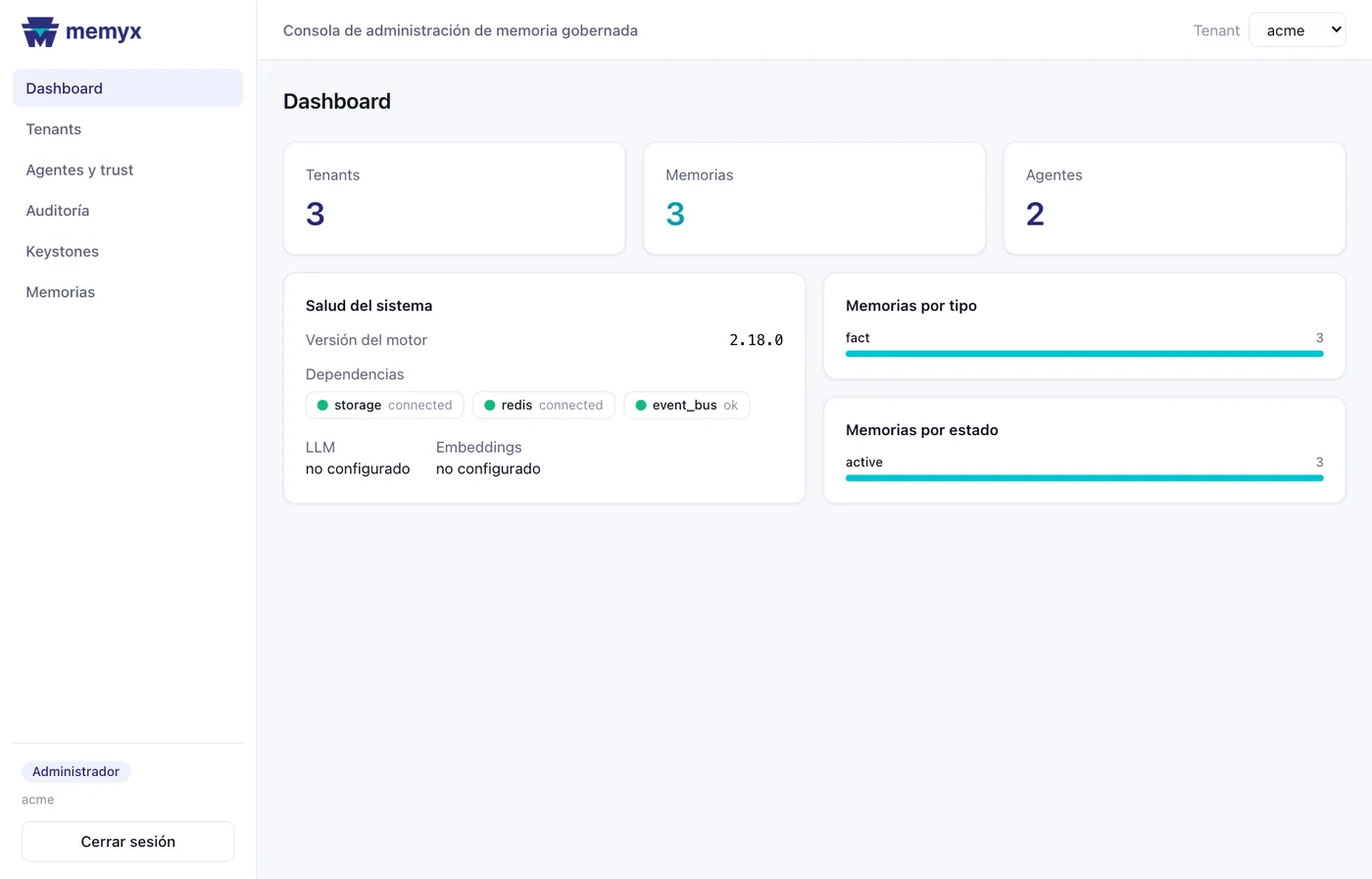Image resolution: width=1372 pixels, height=879 pixels.
Task: Click the Cerrar sesión button
Action: click(x=127, y=842)
